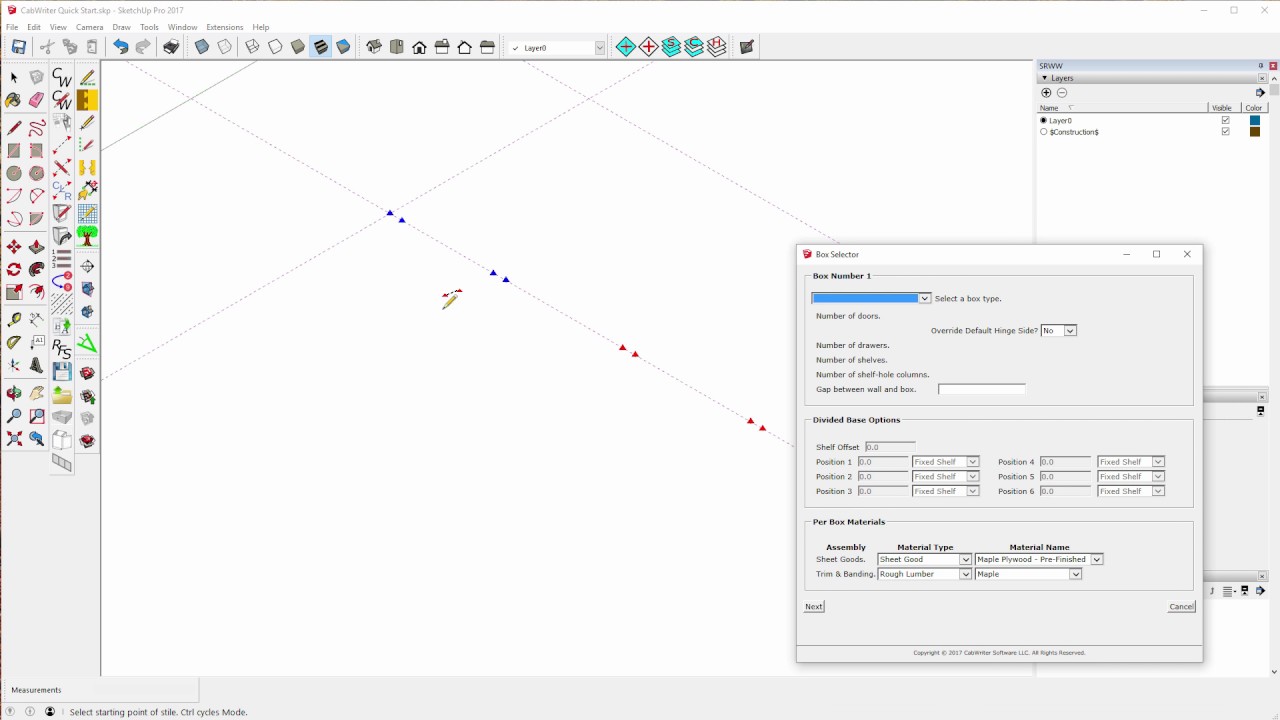Select the Orbit tool

coord(14,394)
